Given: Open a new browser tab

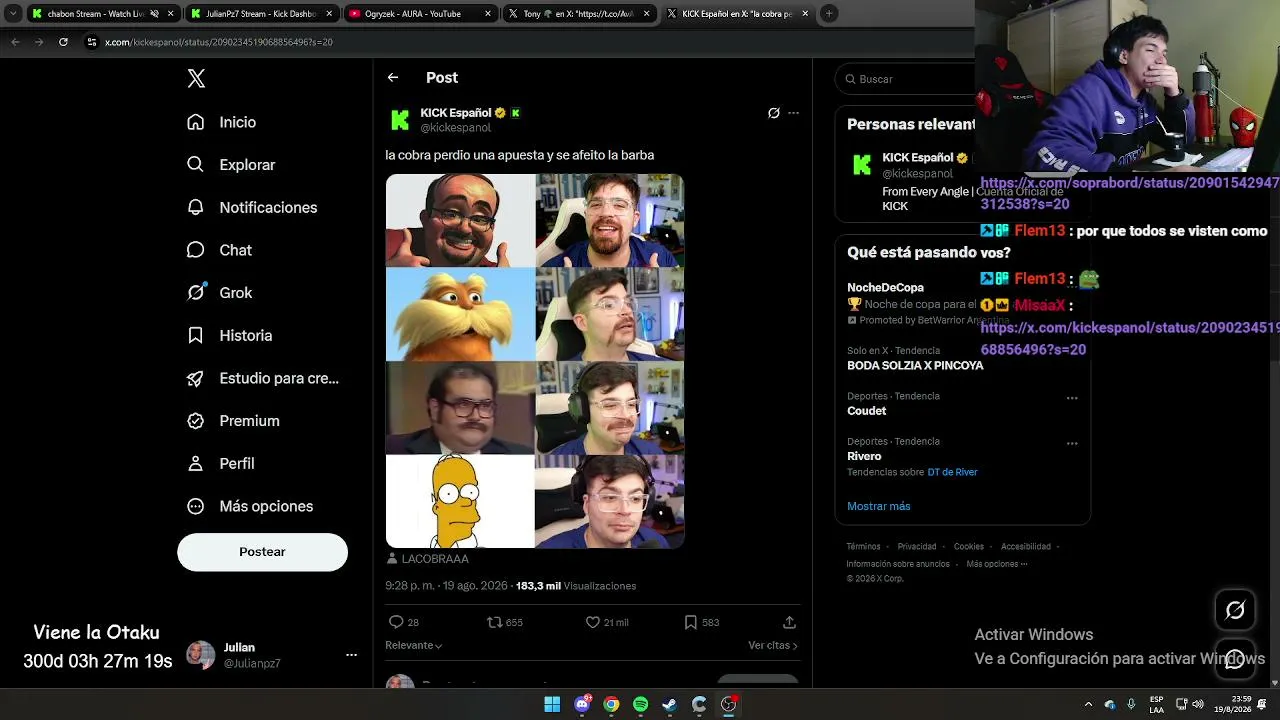Looking at the screenshot, I should [829, 14].
